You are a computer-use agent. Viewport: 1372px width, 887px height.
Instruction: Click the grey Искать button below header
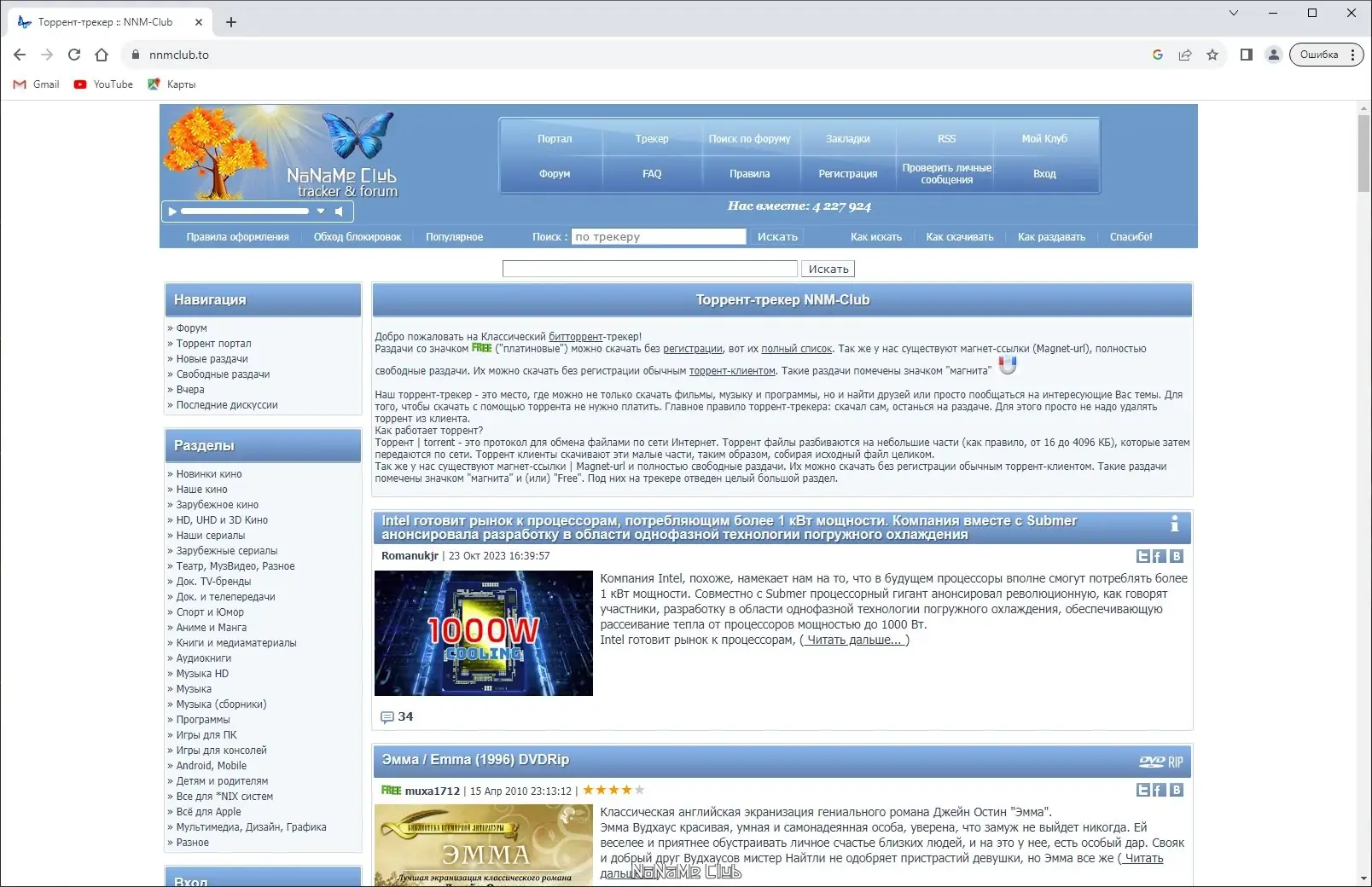tap(828, 269)
